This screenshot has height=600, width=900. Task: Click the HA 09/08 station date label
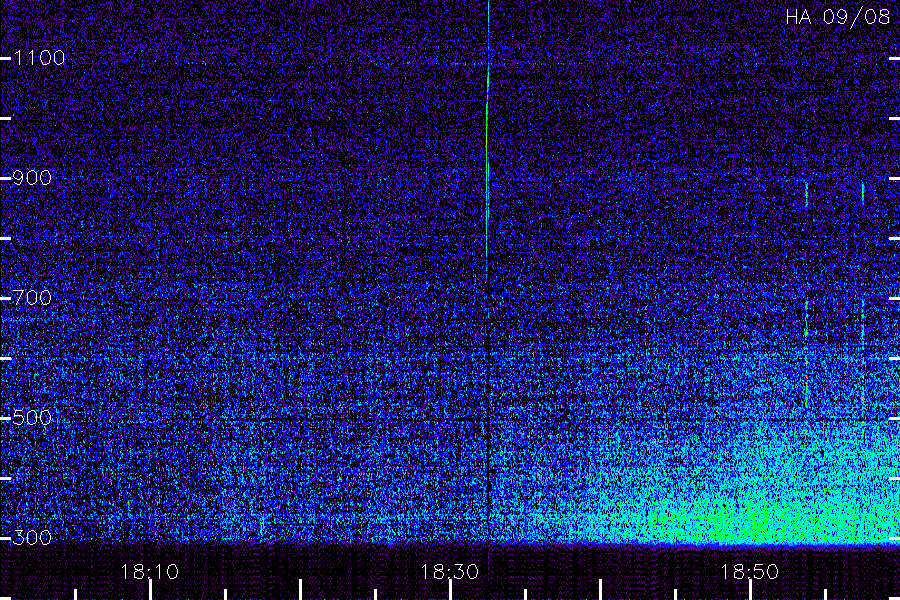pyautogui.click(x=837, y=17)
